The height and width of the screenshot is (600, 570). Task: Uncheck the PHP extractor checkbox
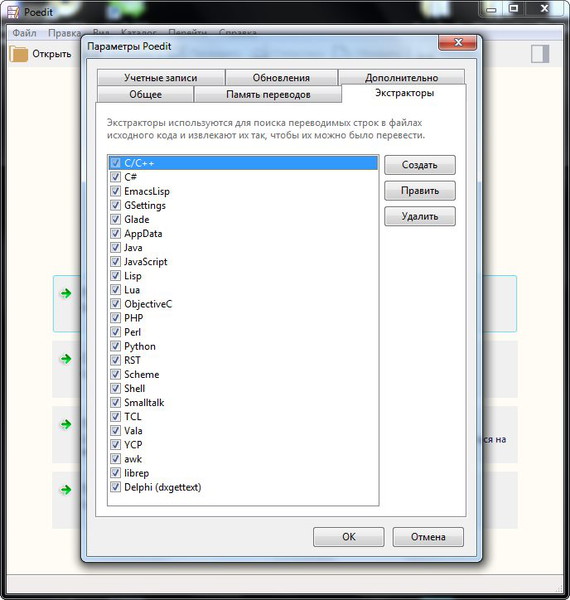coord(115,318)
